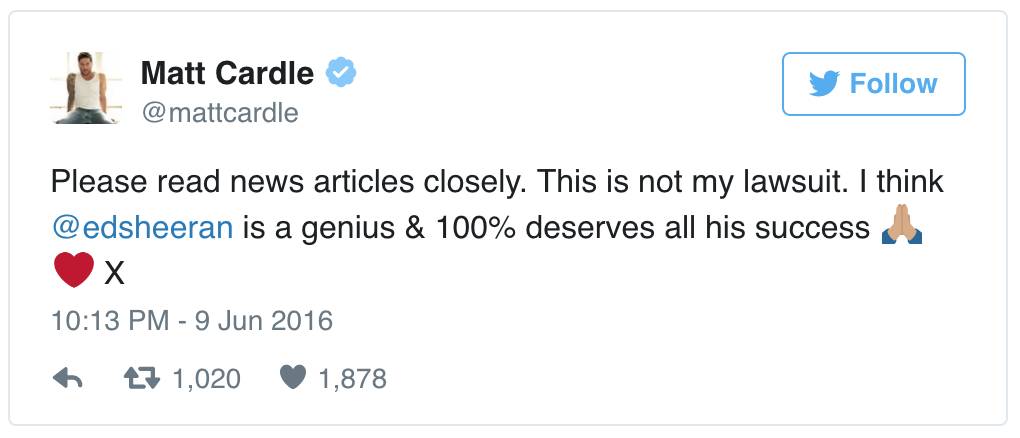Click the 9 Jun 2016 date text
Image resolution: width=1020 pixels, height=438 pixels.
(263, 321)
